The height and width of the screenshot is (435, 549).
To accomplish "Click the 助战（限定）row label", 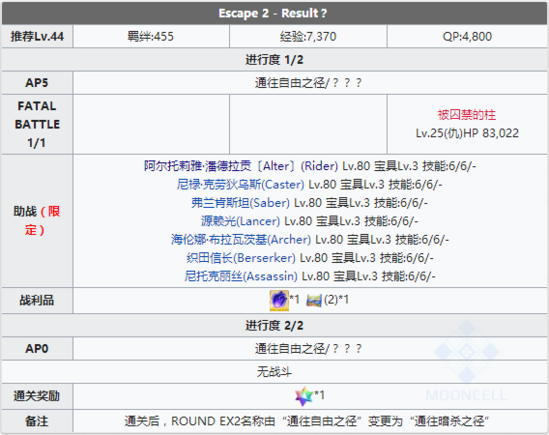I will point(37,221).
